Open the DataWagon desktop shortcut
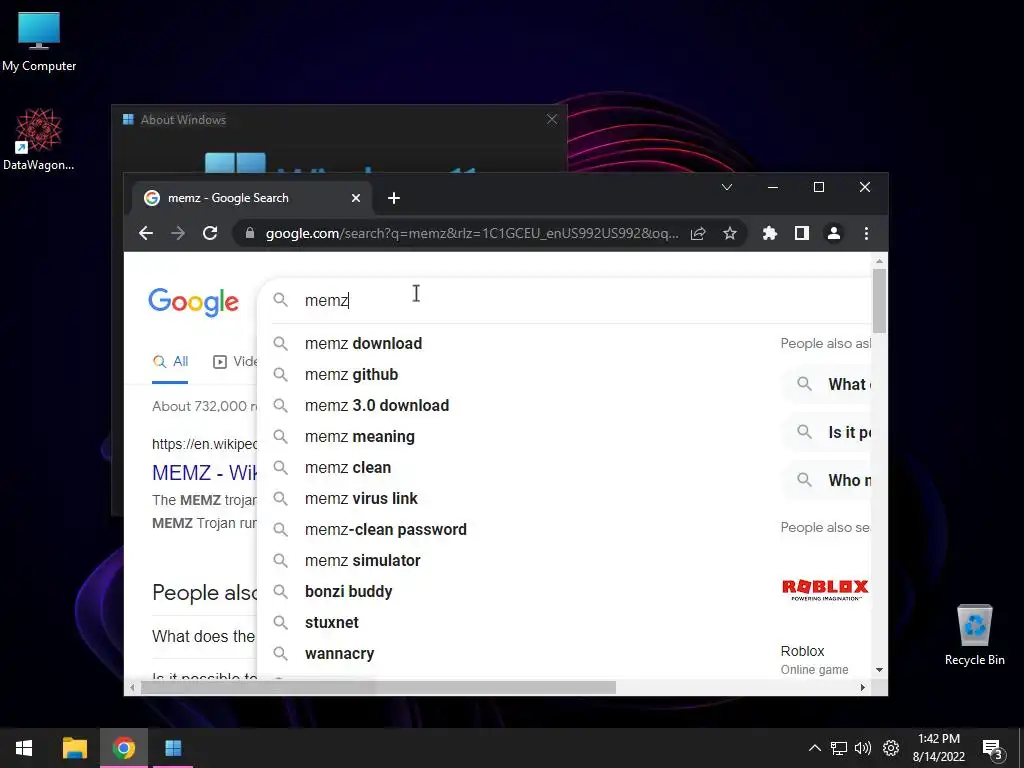Viewport: 1024px width, 768px height. (x=39, y=140)
